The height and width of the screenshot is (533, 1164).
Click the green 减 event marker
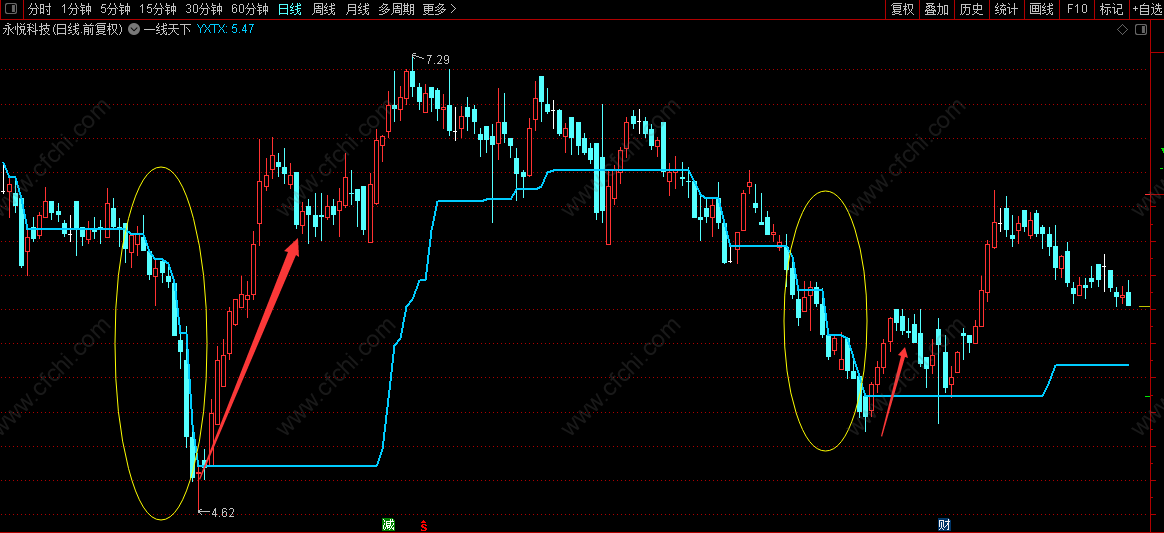pos(388,525)
